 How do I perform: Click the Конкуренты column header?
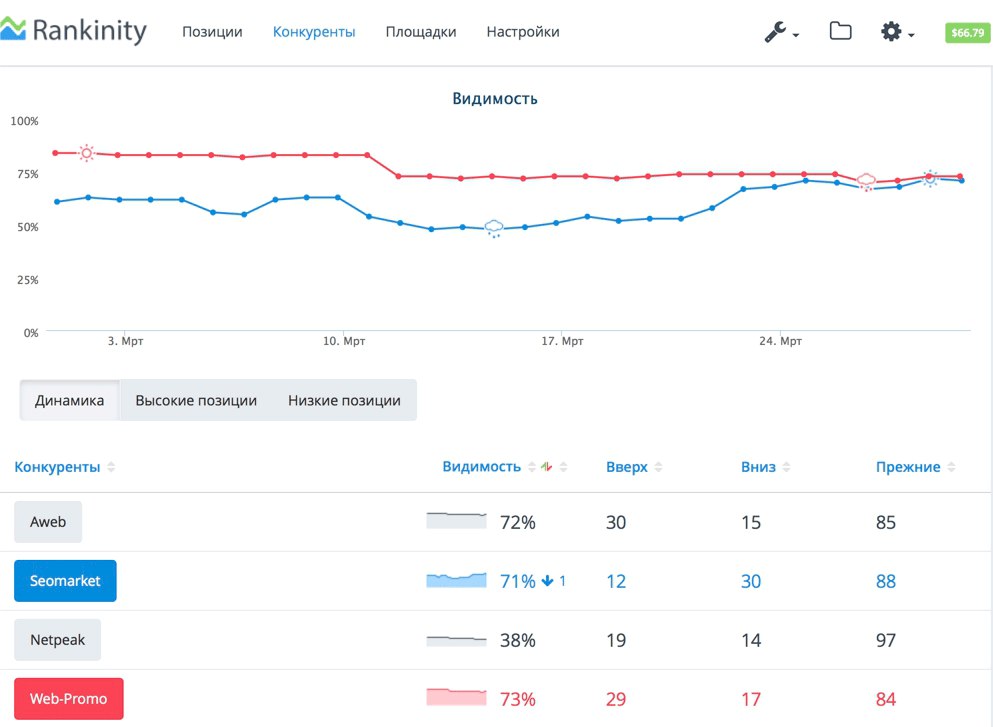pyautogui.click(x=57, y=467)
